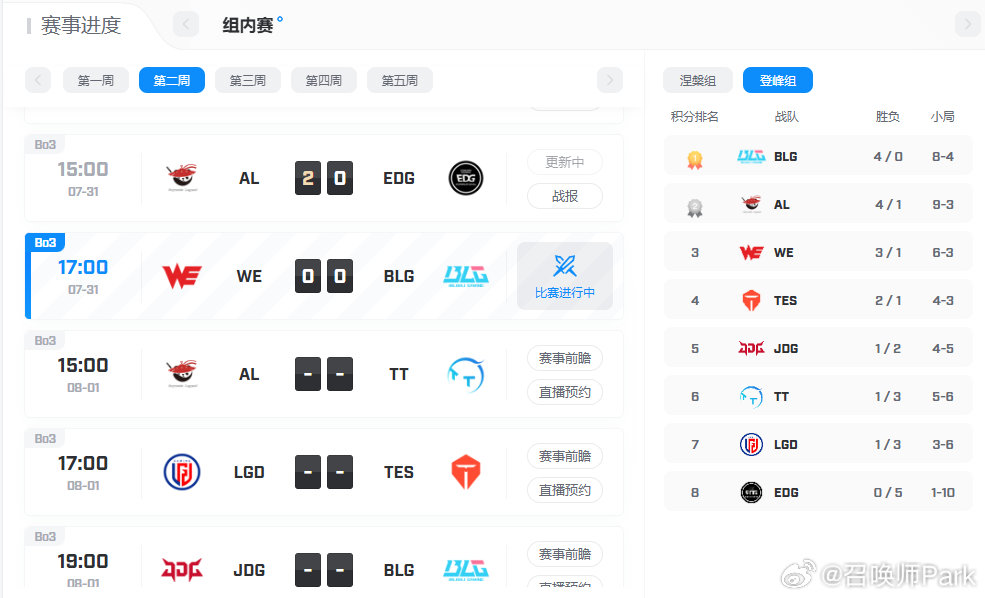This screenshot has height=598, width=985.
Task: Click BLG logo in standings table
Action: click(751, 156)
